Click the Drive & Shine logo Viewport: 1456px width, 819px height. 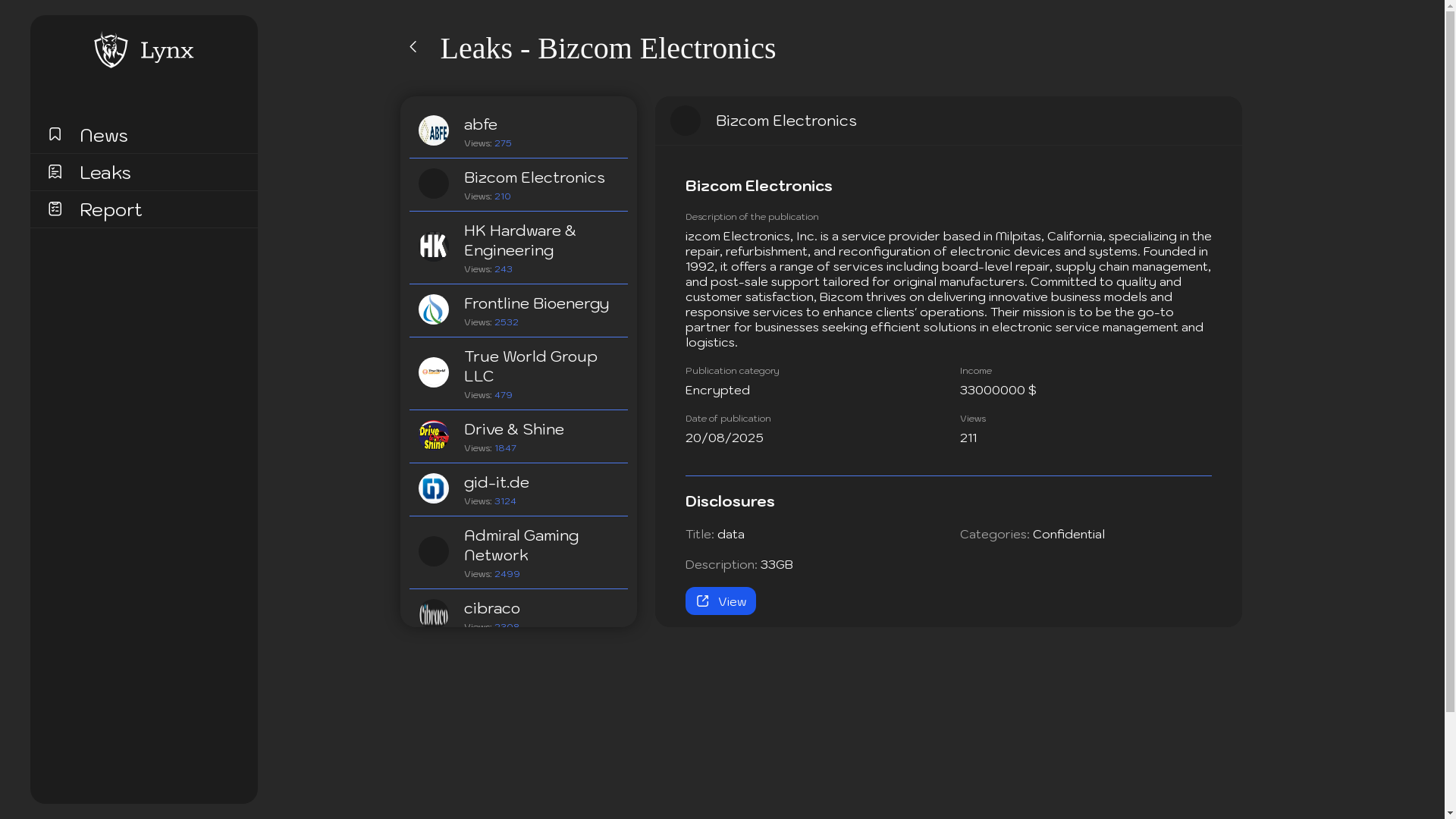tap(433, 435)
